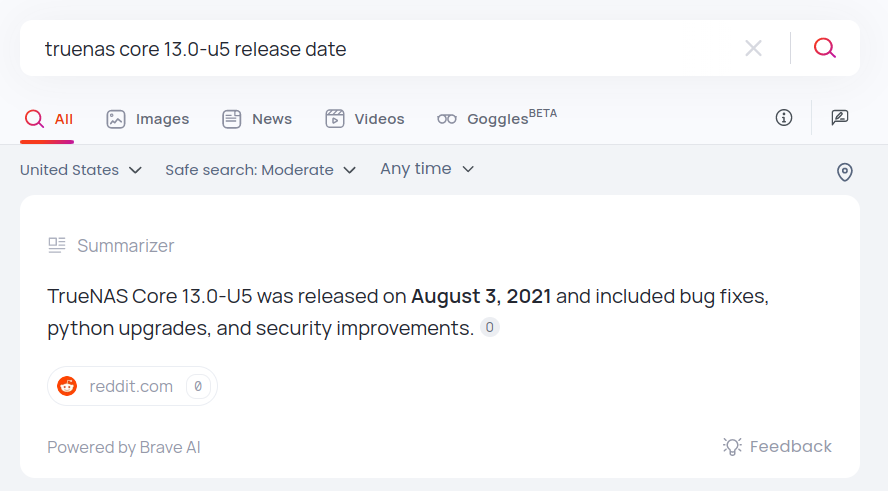Open the info circle icon
Viewport: 888px width, 491px height.
(784, 118)
